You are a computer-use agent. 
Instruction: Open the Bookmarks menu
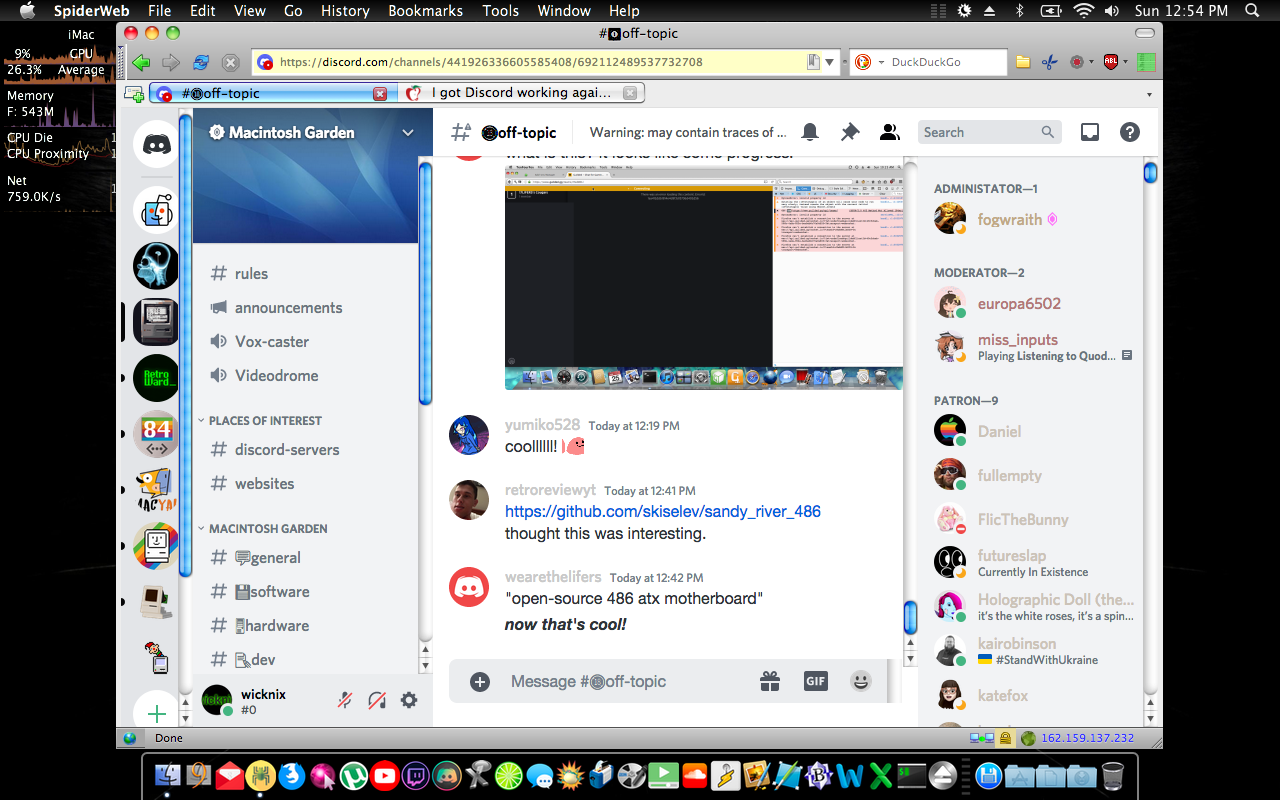click(425, 11)
